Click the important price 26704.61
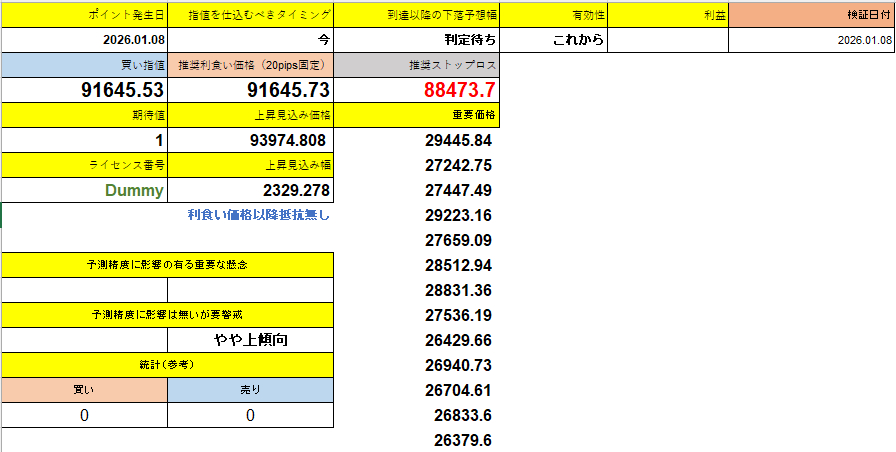This screenshot has height=452, width=896. [x=458, y=391]
